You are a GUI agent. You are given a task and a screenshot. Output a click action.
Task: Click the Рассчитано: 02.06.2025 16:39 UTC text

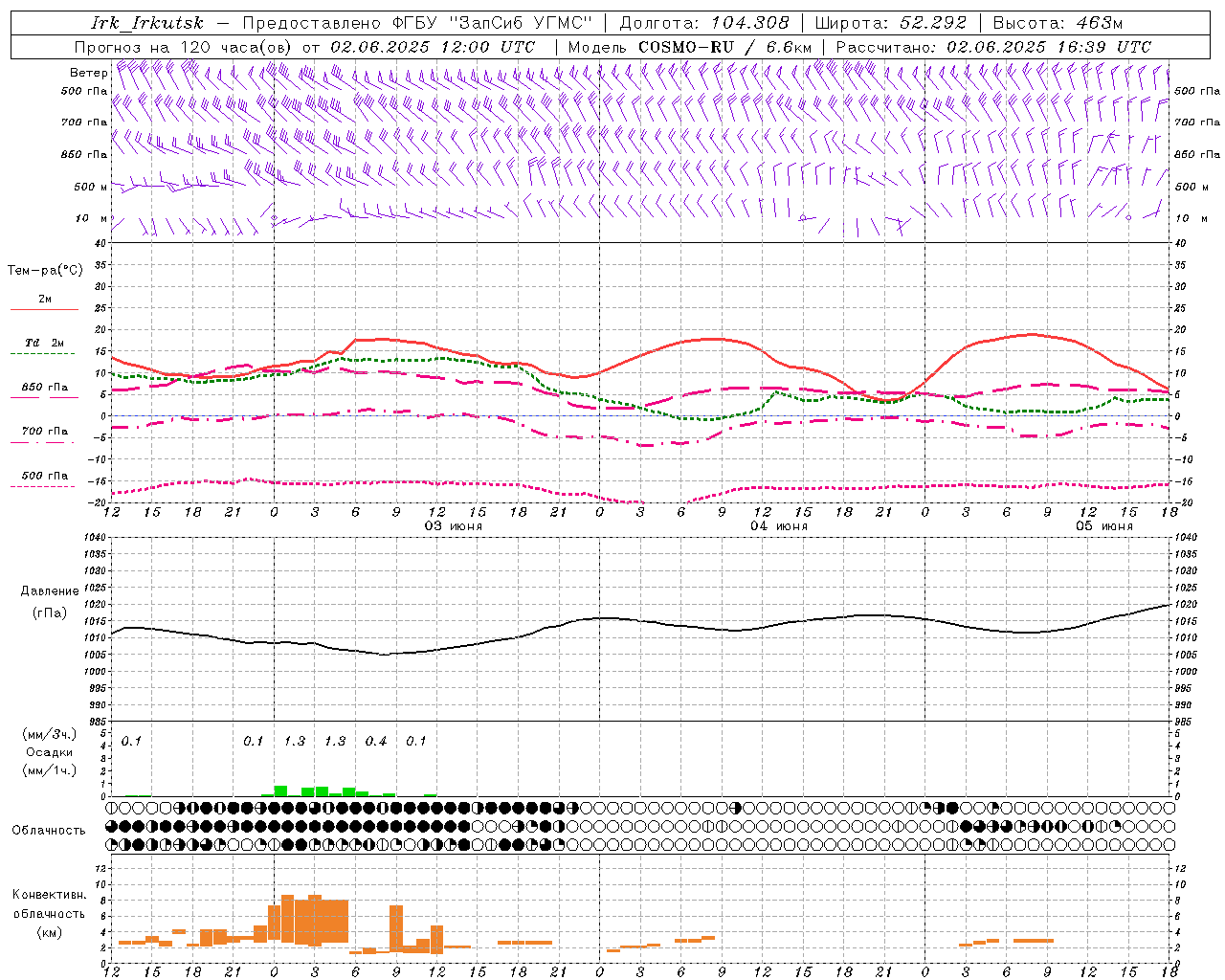click(x=993, y=47)
